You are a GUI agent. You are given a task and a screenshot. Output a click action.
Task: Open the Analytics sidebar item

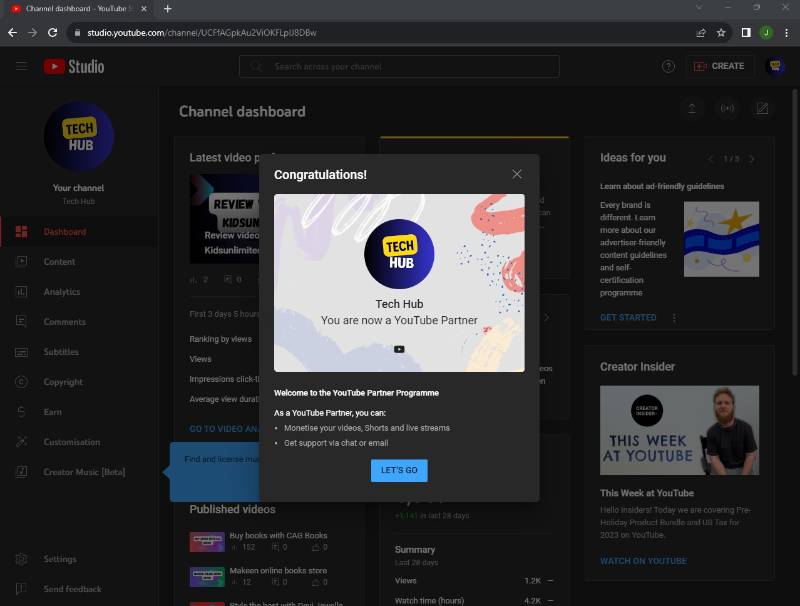point(79,292)
